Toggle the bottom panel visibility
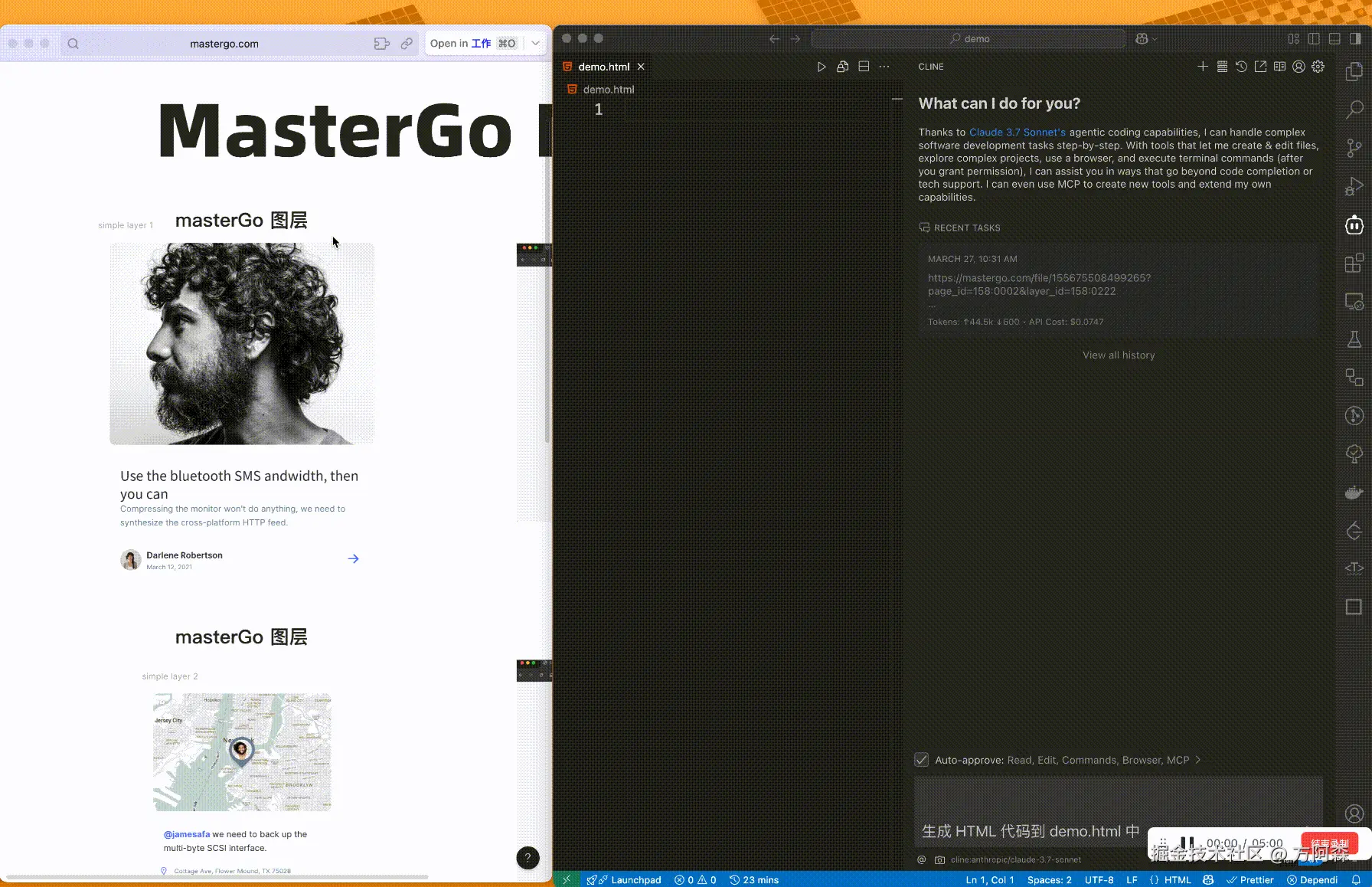 [x=1334, y=39]
